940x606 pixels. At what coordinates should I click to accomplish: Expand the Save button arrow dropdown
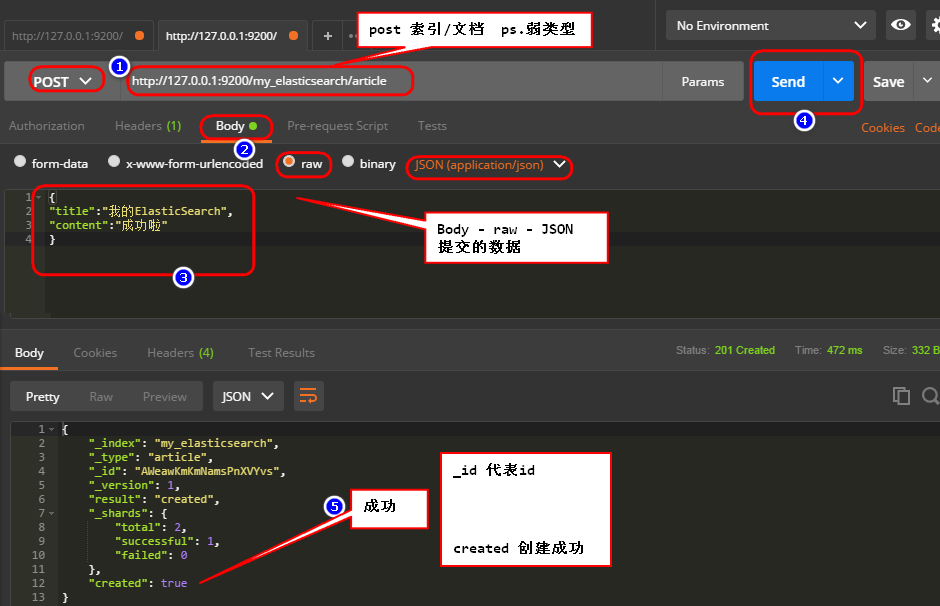(x=927, y=81)
